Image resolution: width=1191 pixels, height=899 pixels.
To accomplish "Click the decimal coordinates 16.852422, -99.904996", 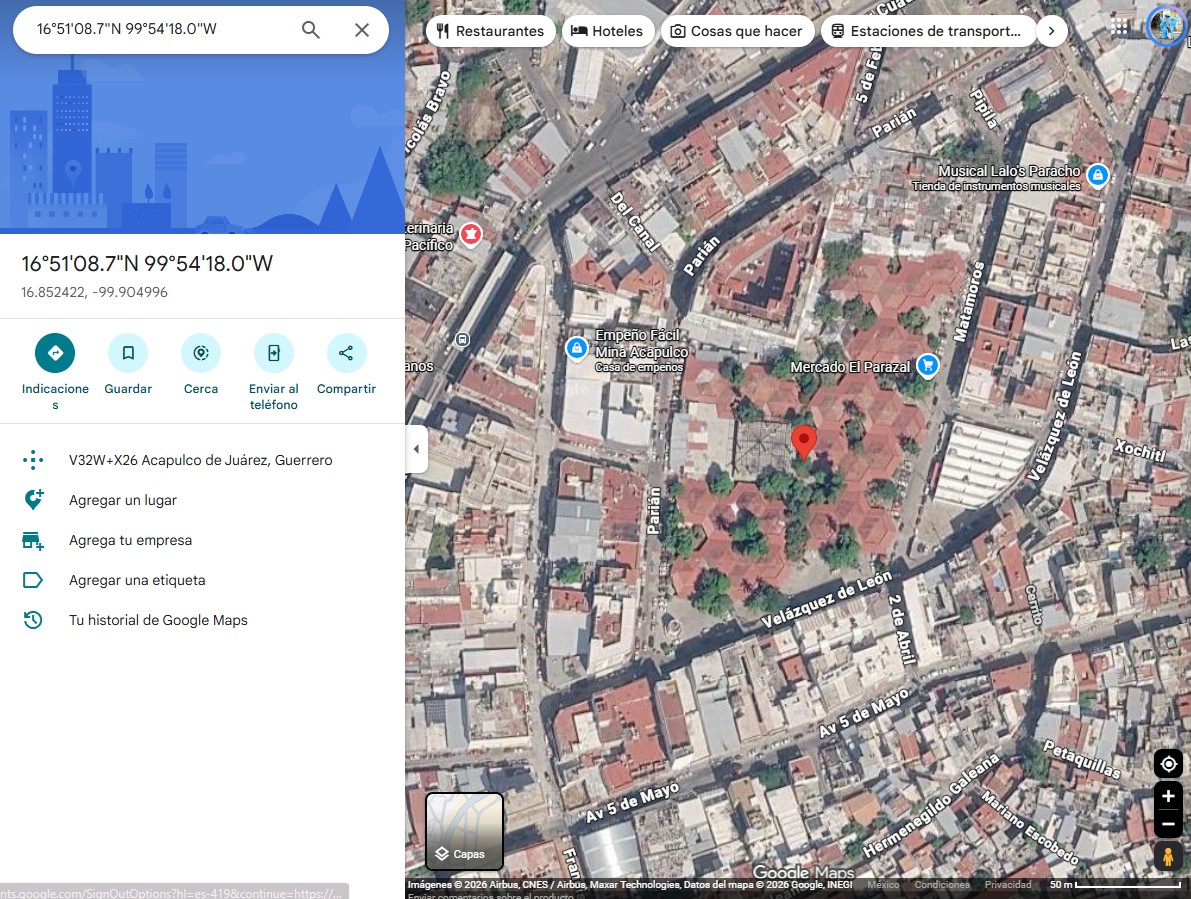I will (94, 292).
